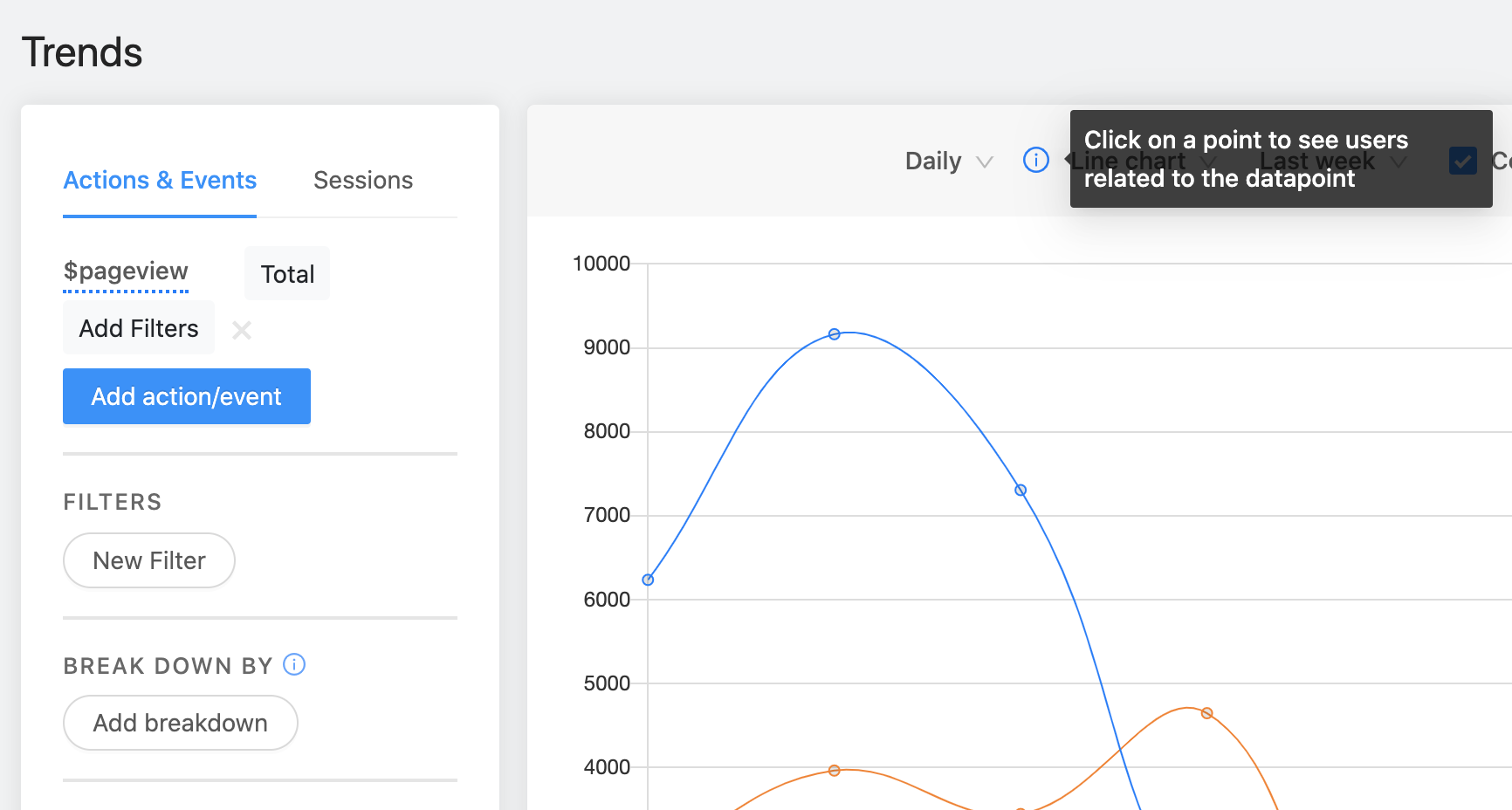This screenshot has width=1512, height=810.
Task: Select the Actions & Events tab
Action: tap(160, 180)
